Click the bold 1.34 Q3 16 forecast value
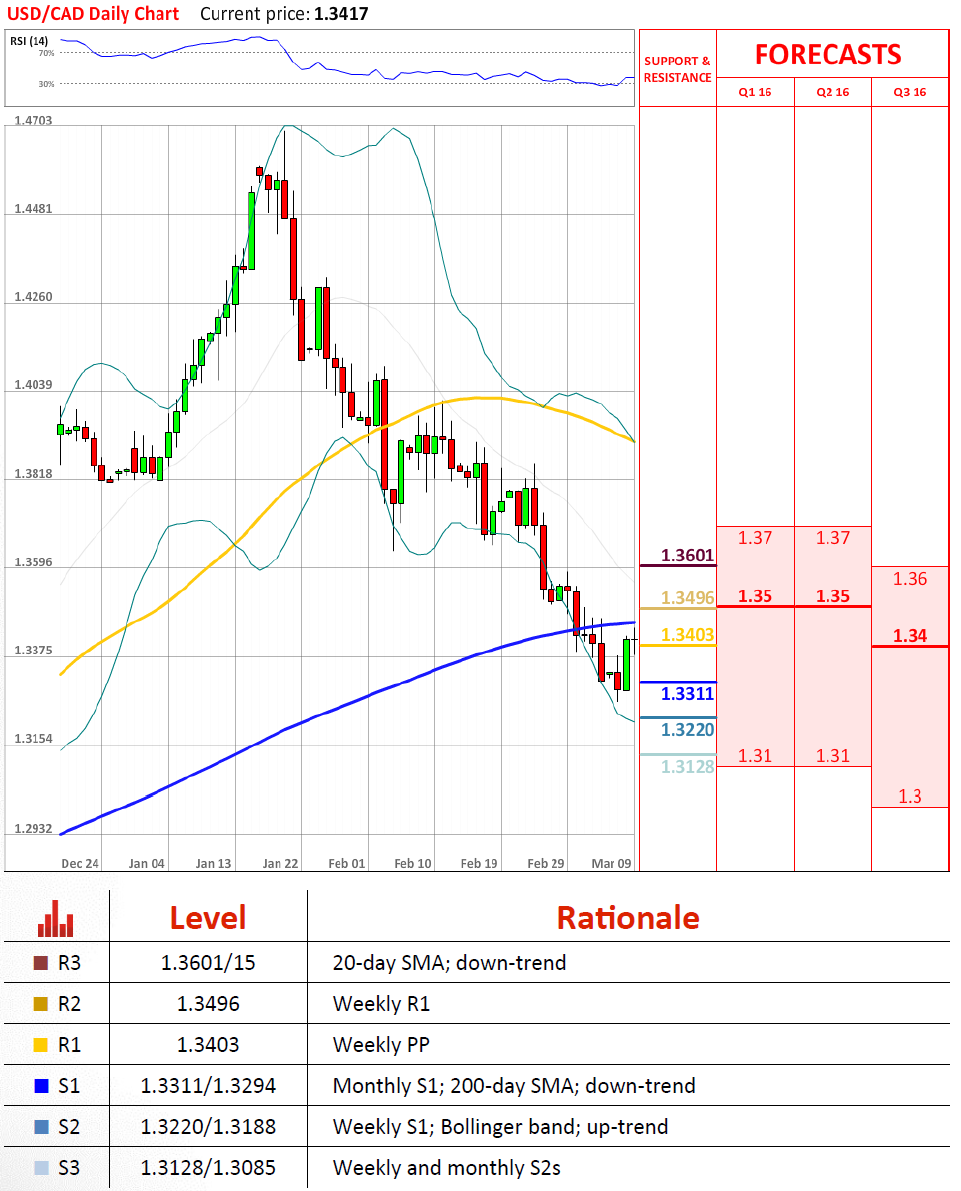Screen dimensions: 961x1191 click(x=909, y=636)
